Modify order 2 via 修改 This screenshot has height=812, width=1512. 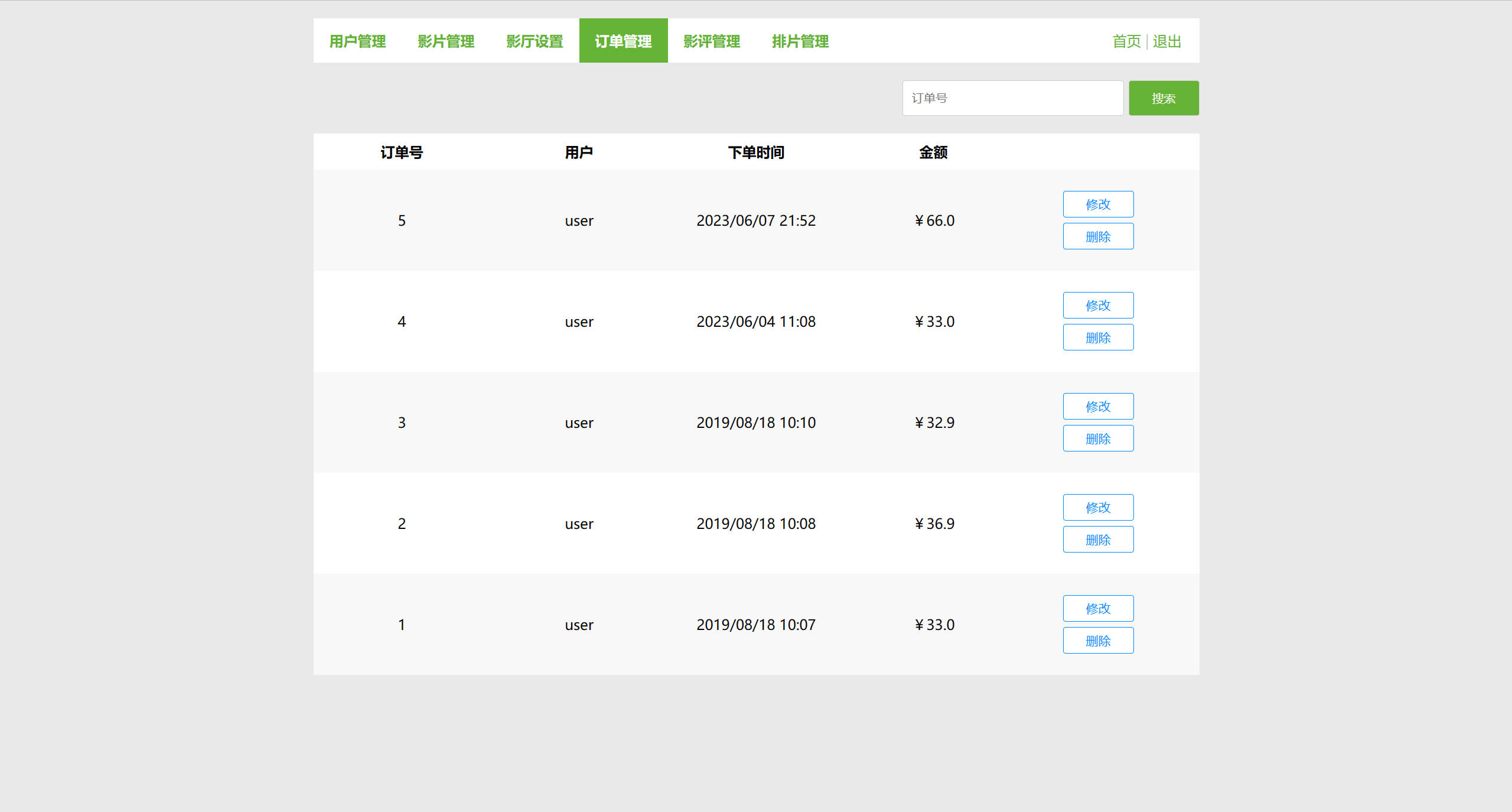coord(1098,507)
